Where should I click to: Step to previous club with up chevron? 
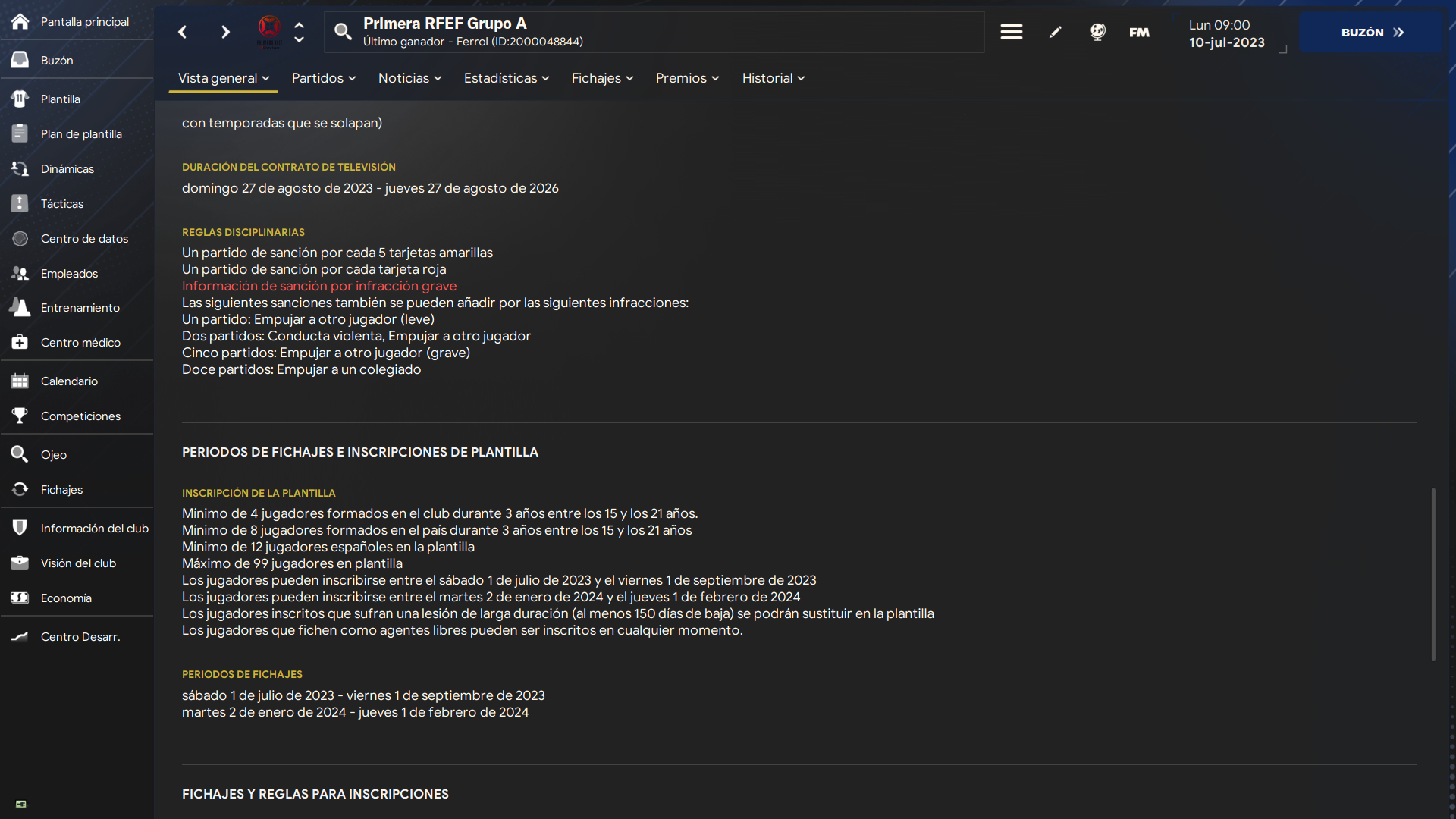(299, 24)
